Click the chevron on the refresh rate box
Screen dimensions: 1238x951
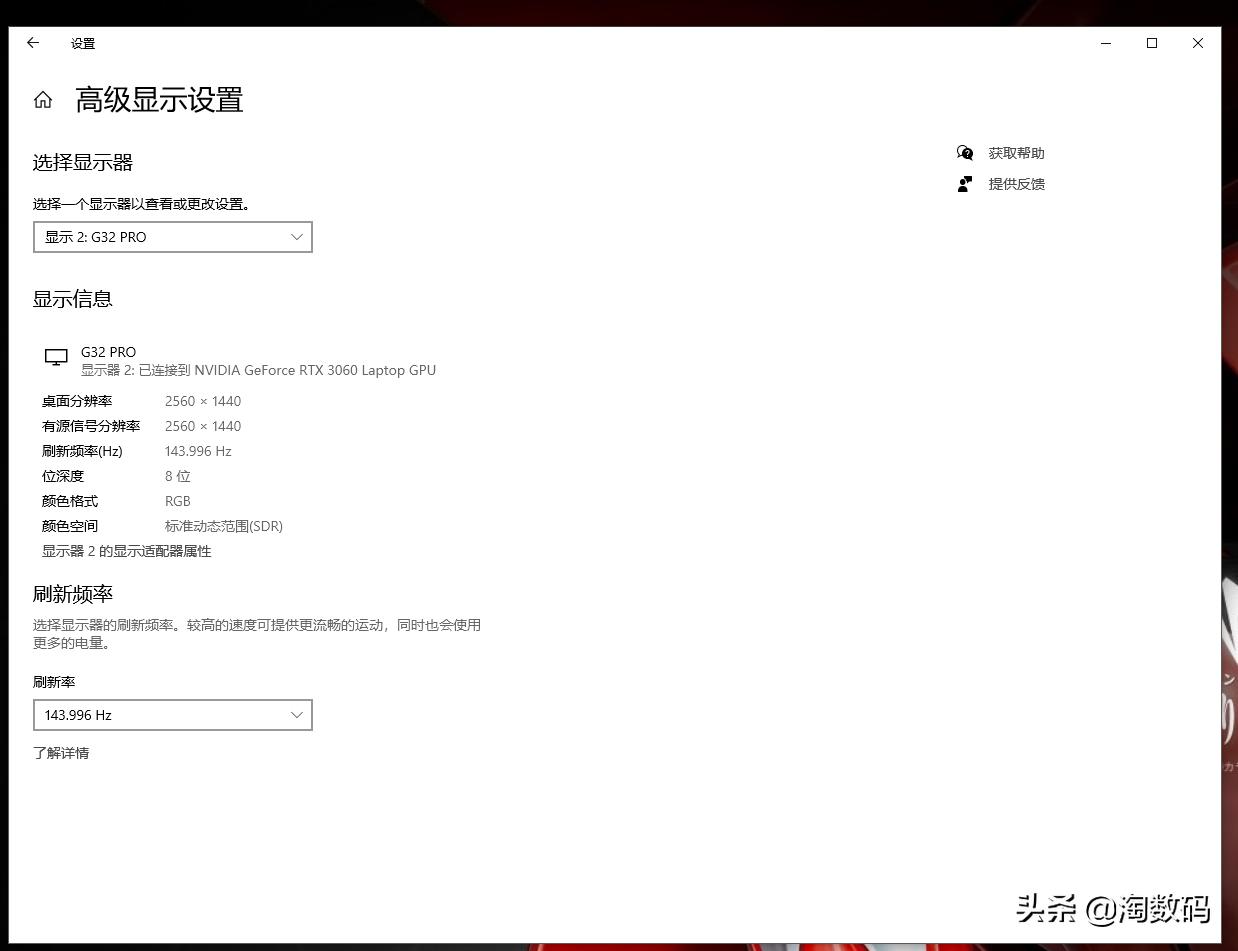tap(296, 715)
